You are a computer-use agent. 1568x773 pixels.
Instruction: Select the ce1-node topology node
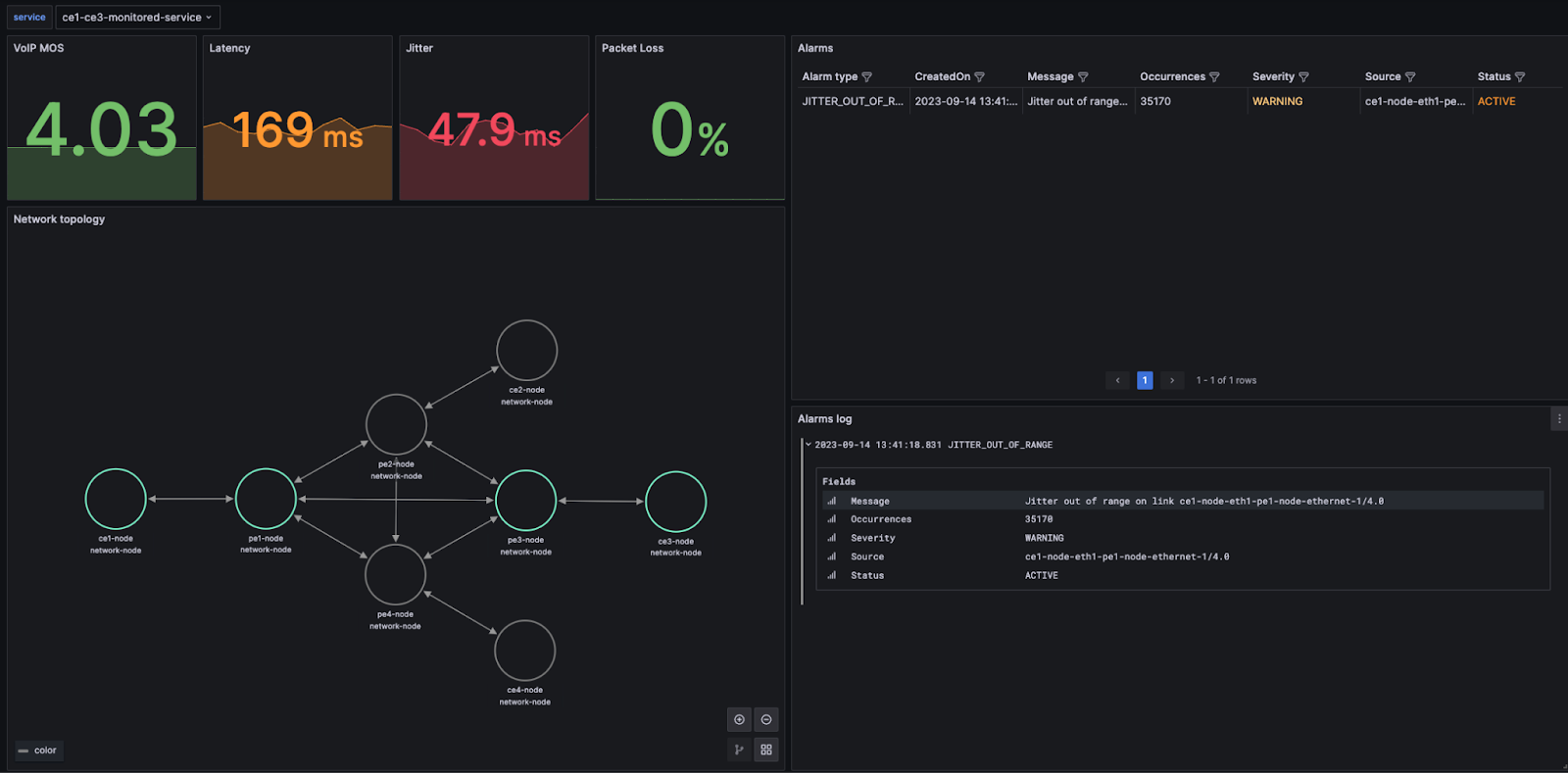tap(116, 499)
